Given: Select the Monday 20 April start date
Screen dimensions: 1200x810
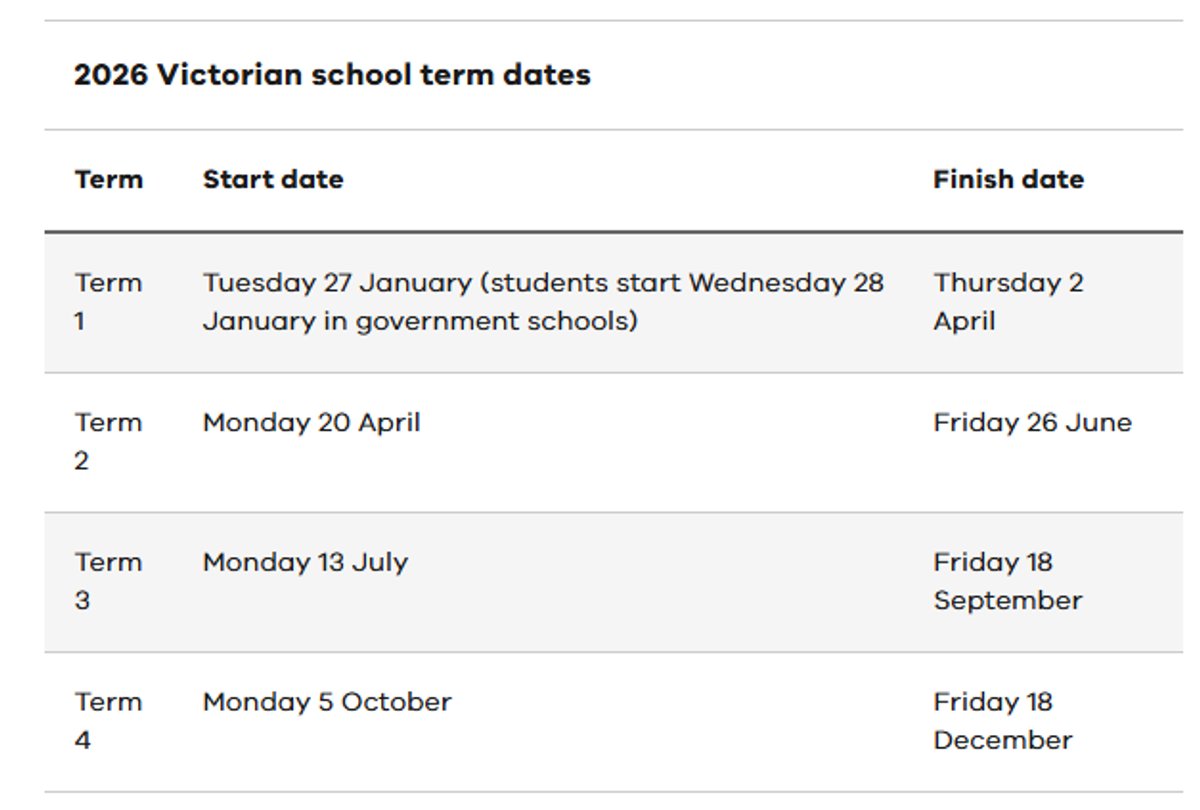Looking at the screenshot, I should pos(311,423).
